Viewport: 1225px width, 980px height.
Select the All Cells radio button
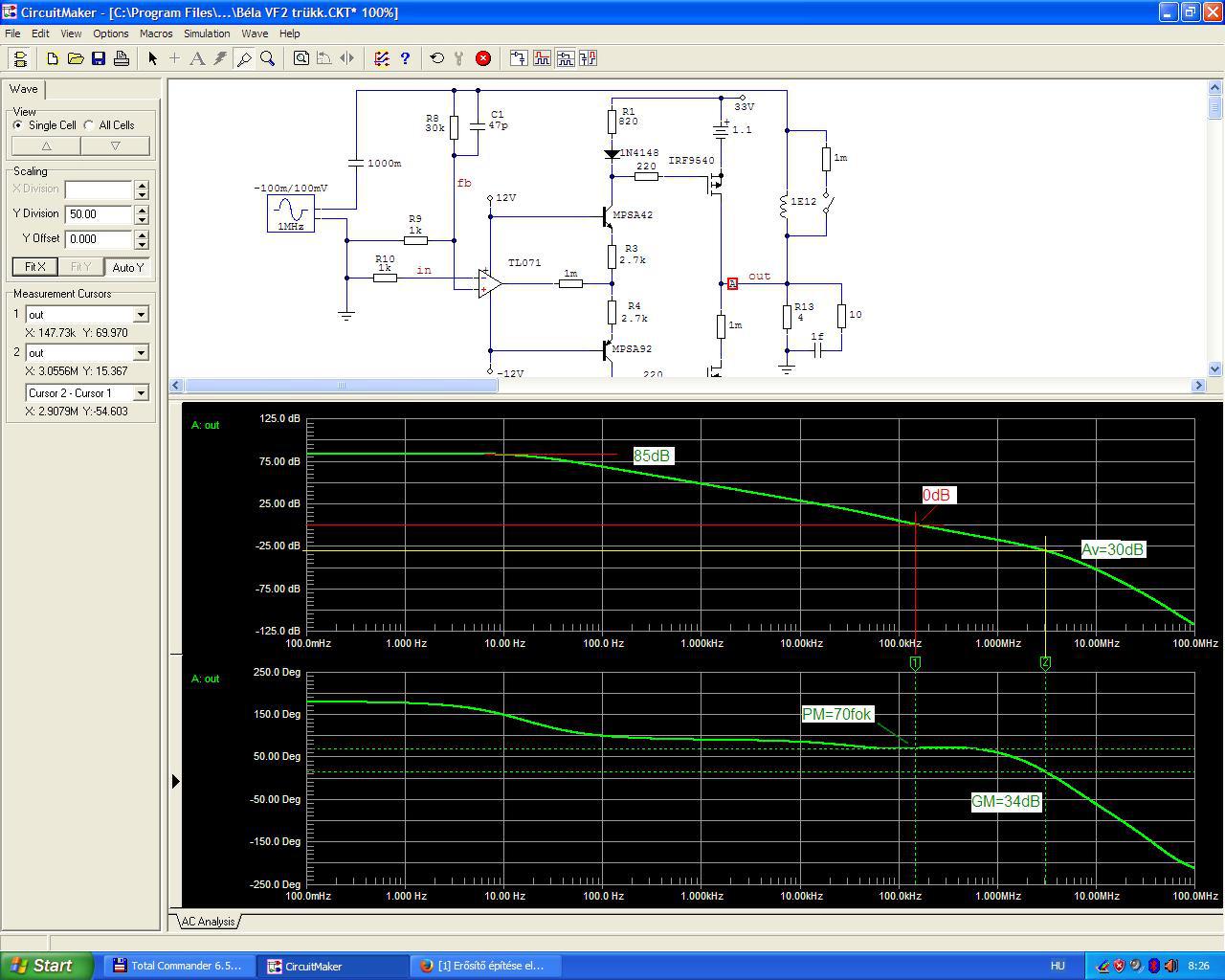coord(89,125)
